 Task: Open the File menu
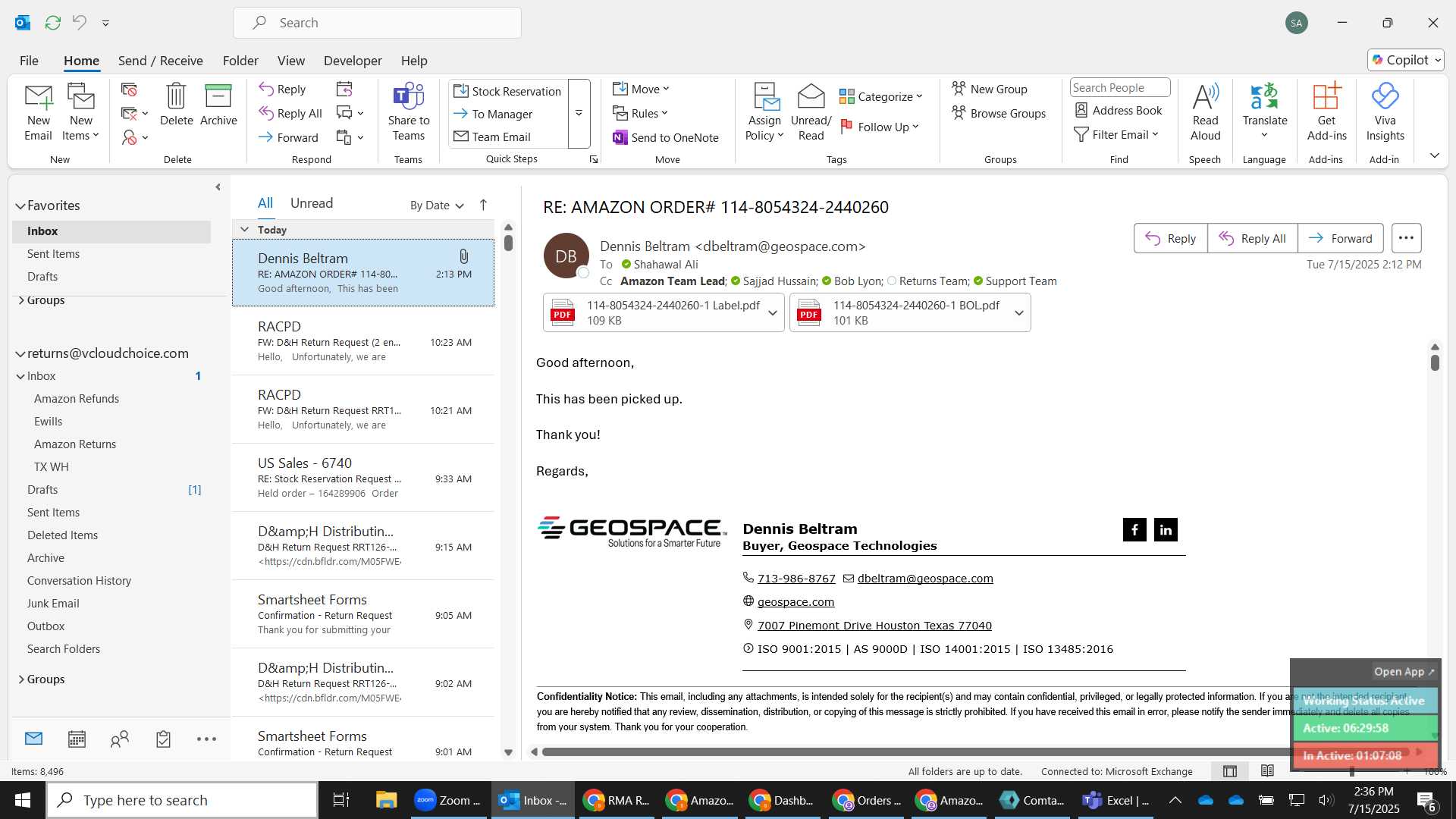[29, 61]
